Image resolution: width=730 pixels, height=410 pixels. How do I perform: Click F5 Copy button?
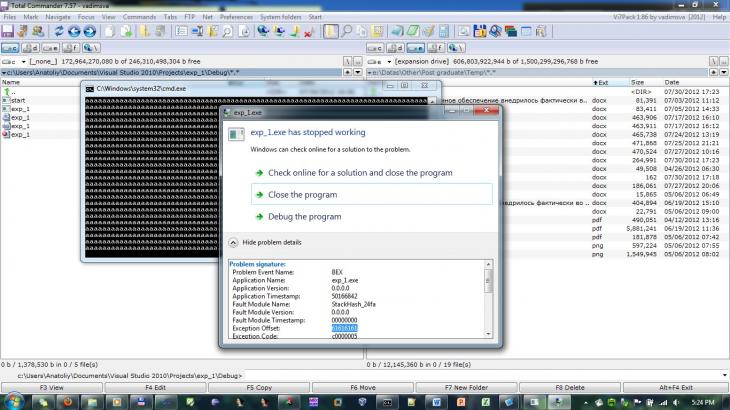[259, 387]
